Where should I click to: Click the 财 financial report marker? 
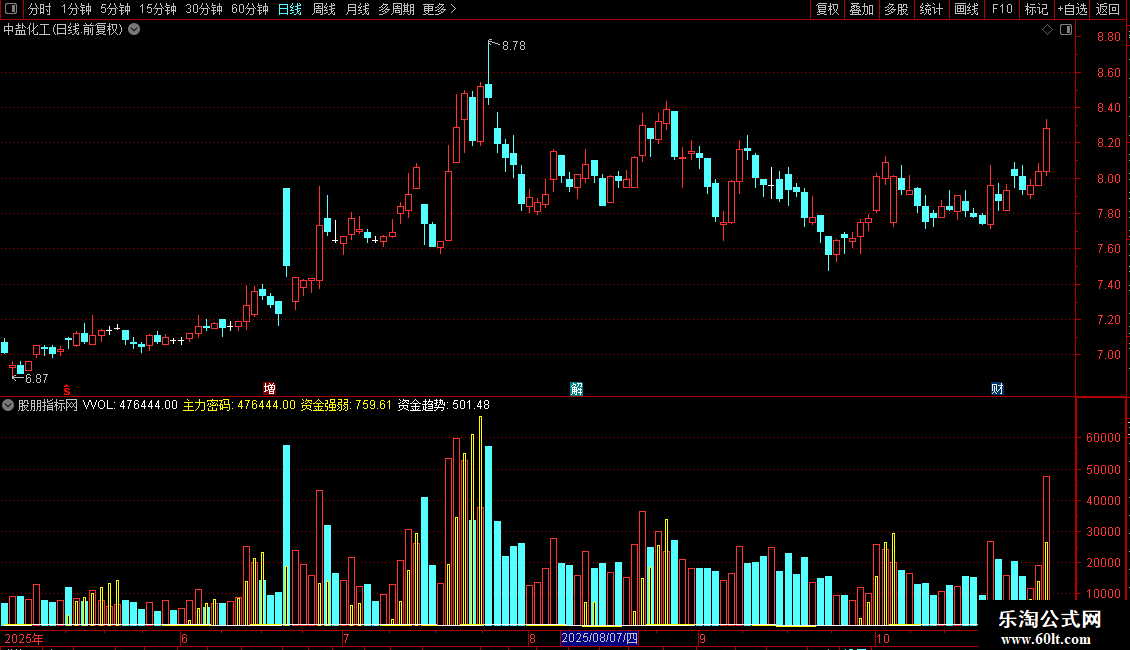[997, 389]
